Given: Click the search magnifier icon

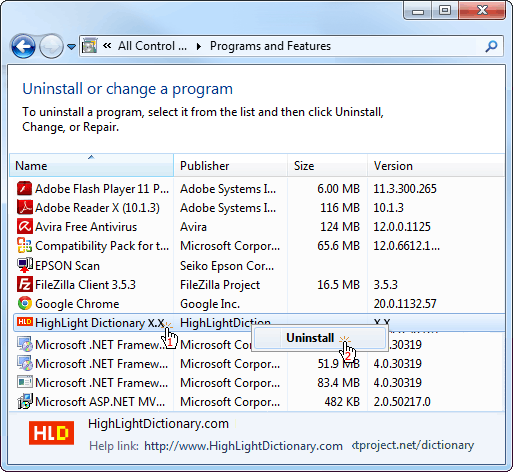Looking at the screenshot, I should 491,46.
